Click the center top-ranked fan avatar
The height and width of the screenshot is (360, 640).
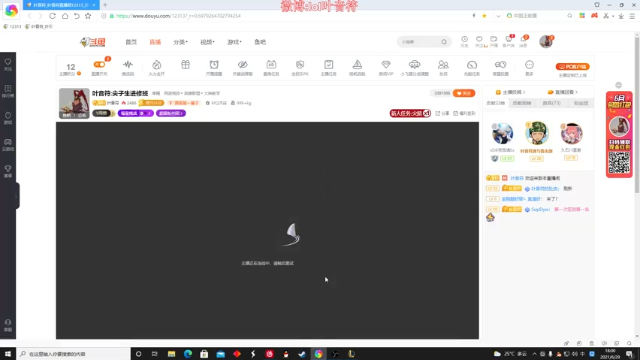[537, 133]
